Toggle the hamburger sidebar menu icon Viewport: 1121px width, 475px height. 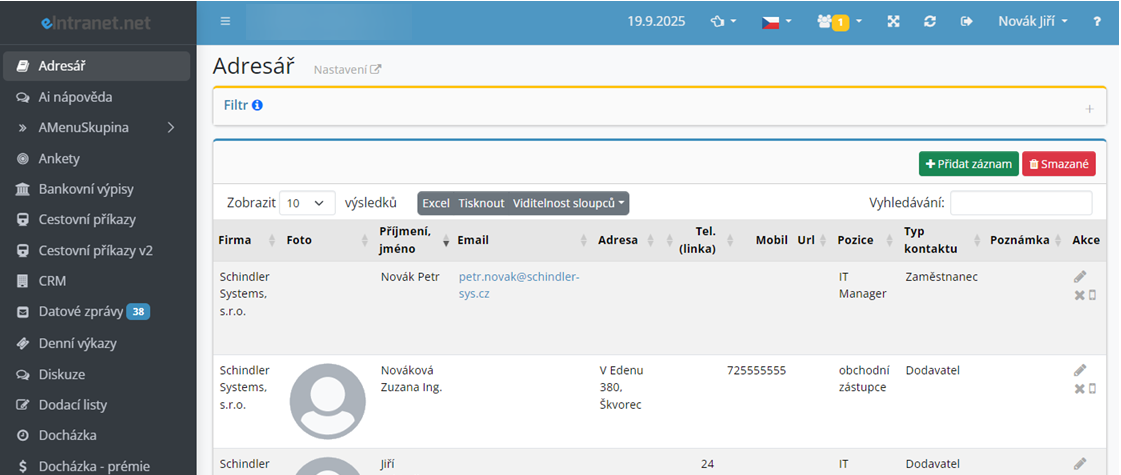click(225, 21)
